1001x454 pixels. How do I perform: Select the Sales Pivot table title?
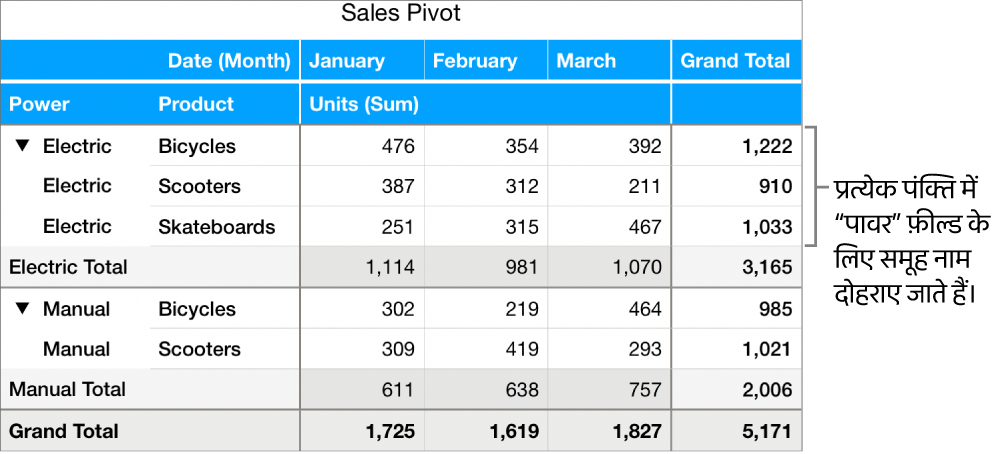click(400, 14)
